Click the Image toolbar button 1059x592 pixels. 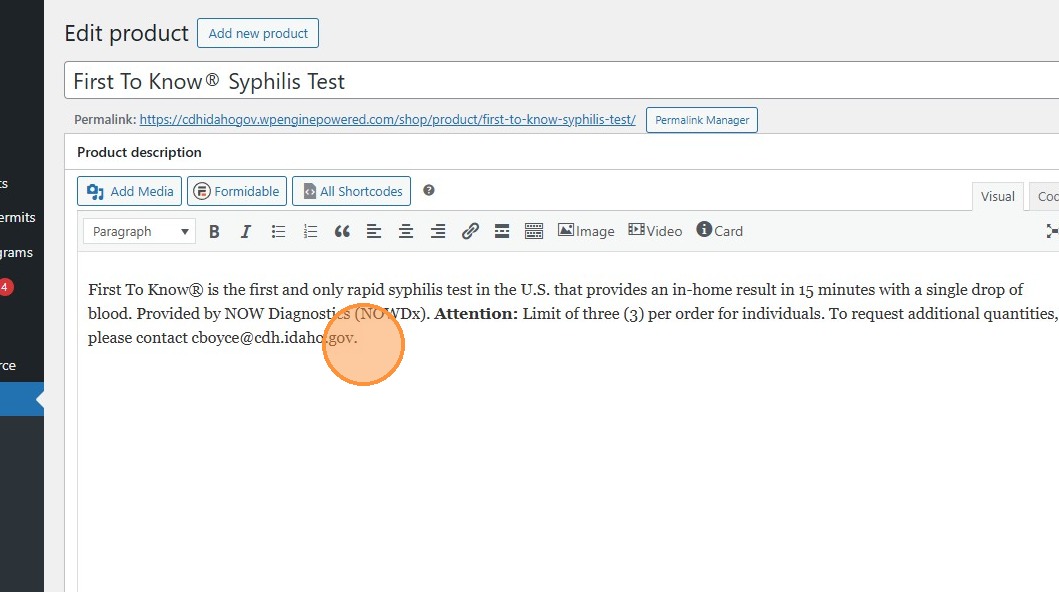(586, 231)
